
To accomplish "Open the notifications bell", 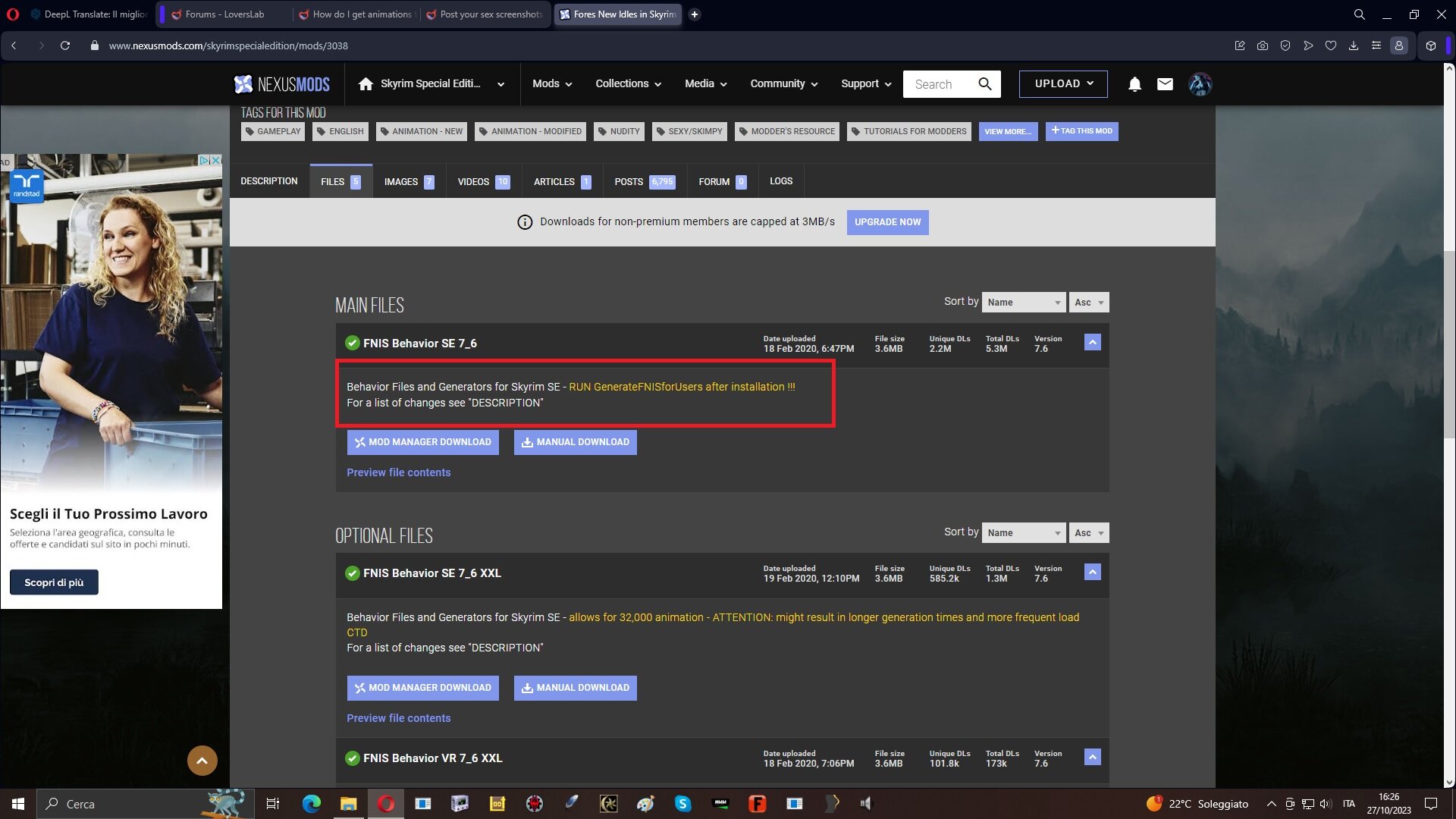I will [1134, 84].
